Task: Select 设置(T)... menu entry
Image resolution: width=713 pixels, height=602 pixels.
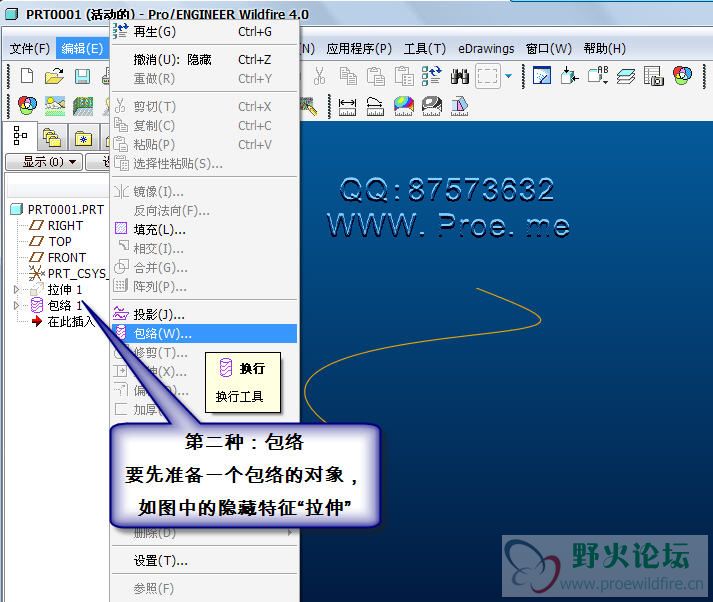Action: click(x=204, y=561)
